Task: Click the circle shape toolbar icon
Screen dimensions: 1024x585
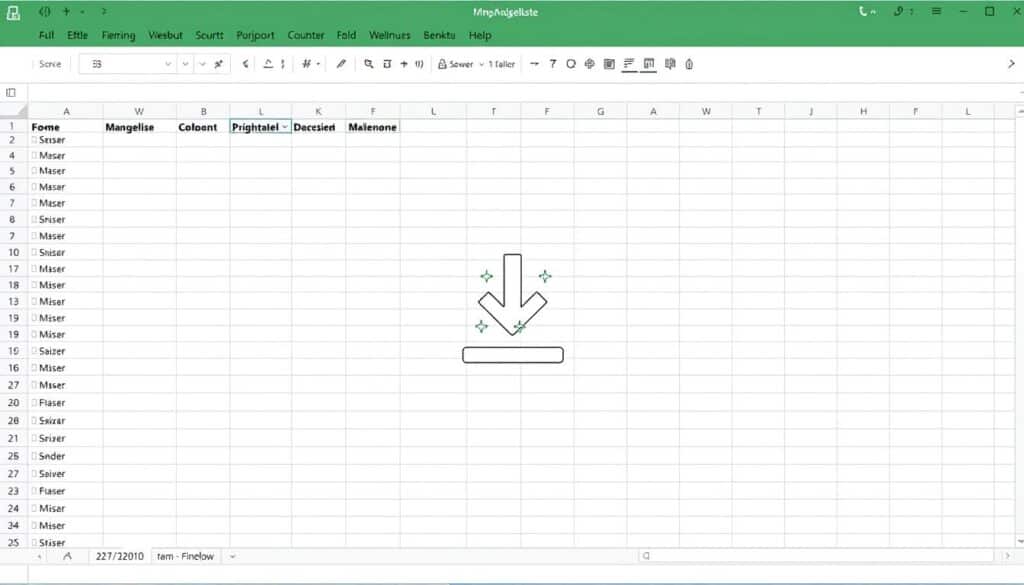Action: 571,64
